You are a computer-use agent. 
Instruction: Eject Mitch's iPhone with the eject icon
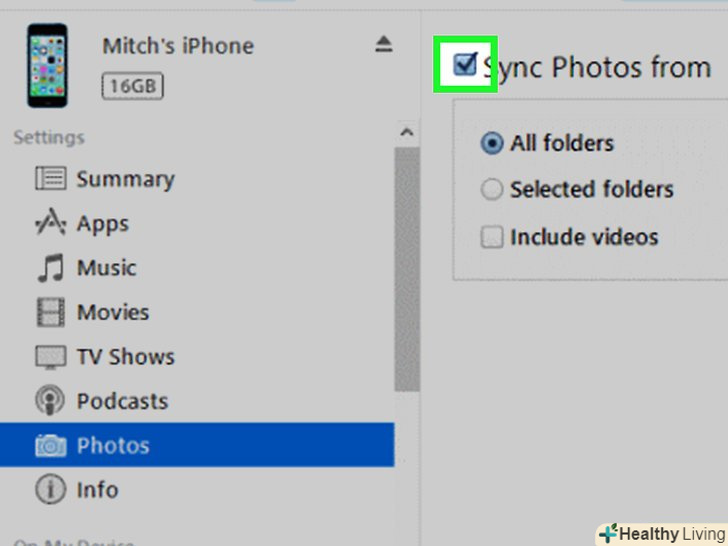coord(384,44)
